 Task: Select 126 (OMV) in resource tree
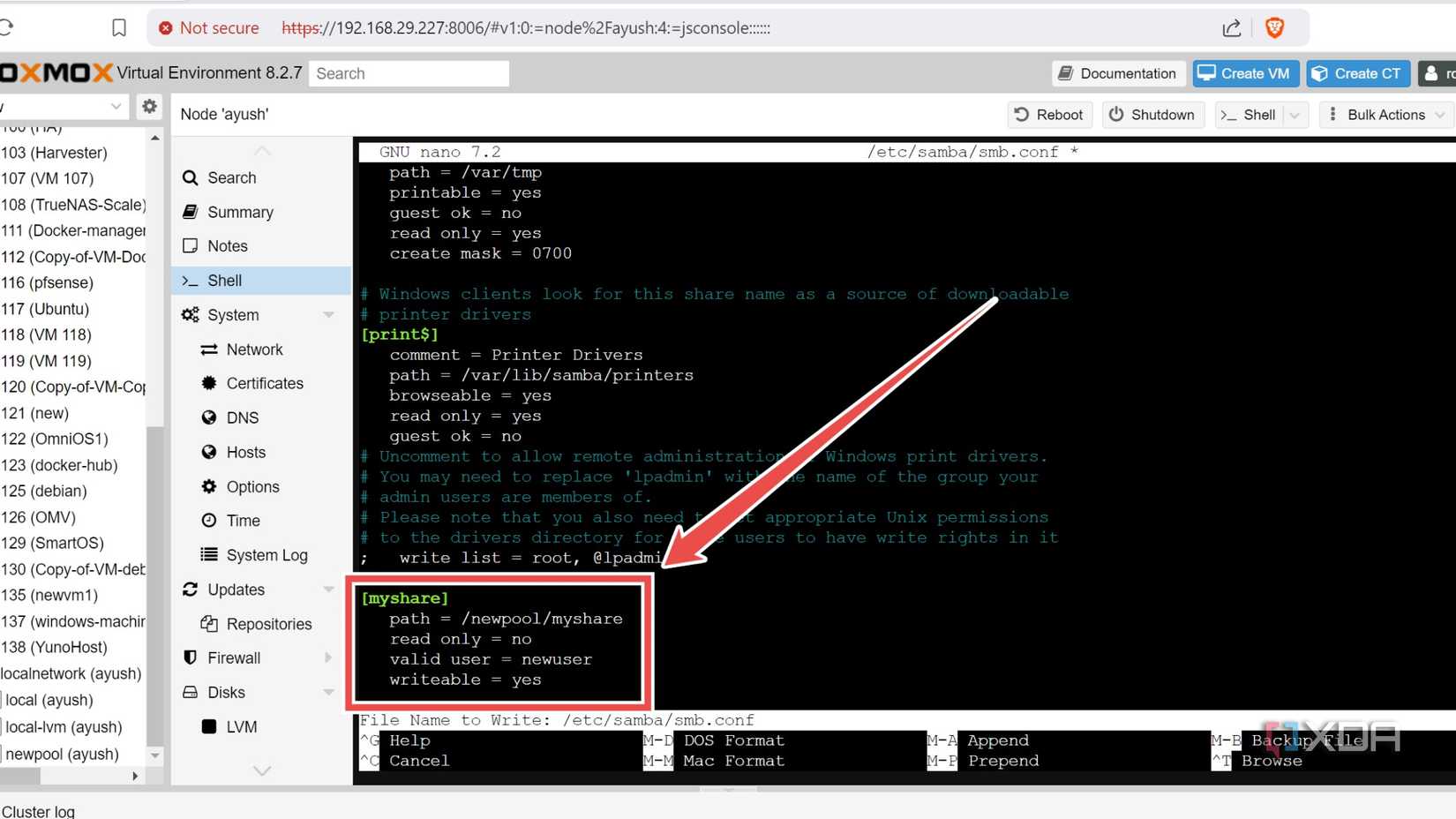(x=39, y=517)
